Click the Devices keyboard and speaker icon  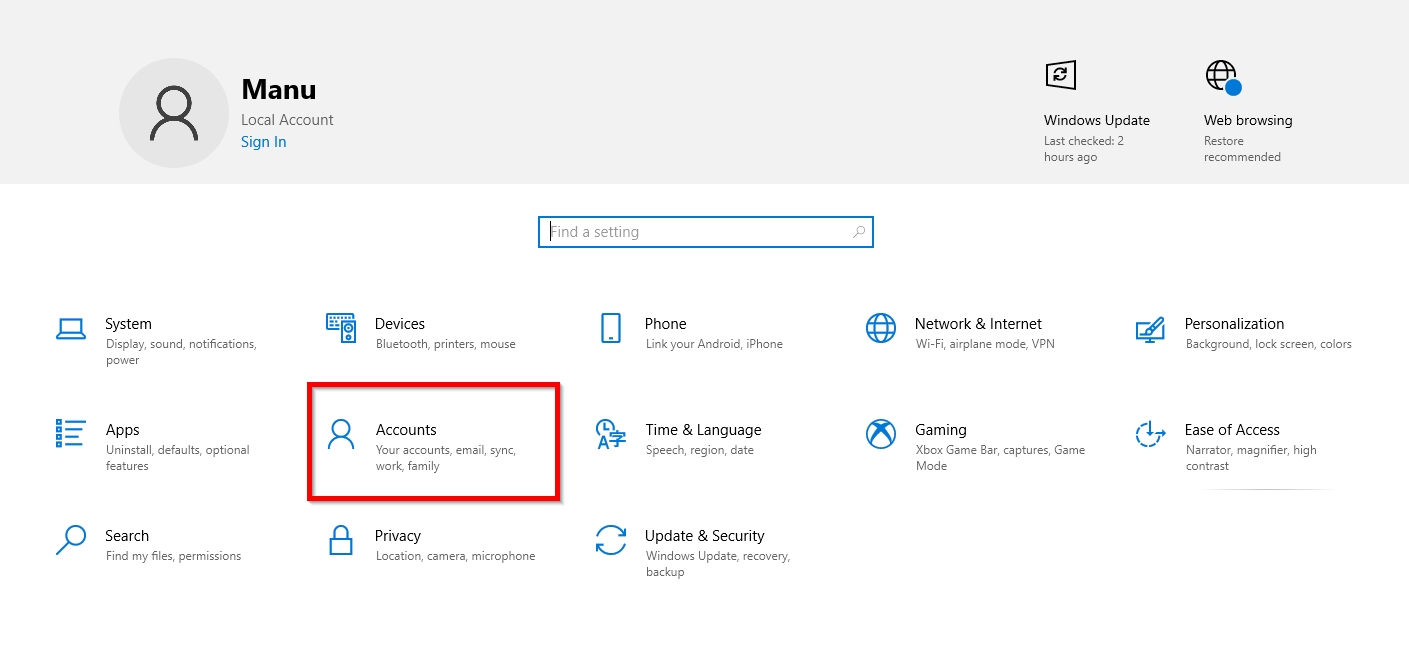point(341,327)
